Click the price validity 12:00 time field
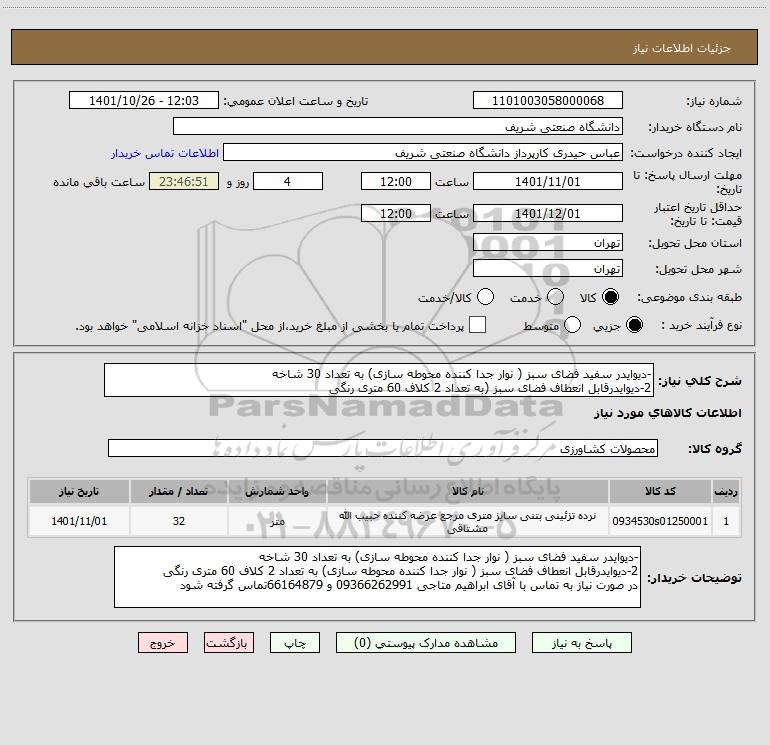Viewport: 770px width, 745px height. pyautogui.click(x=396, y=213)
